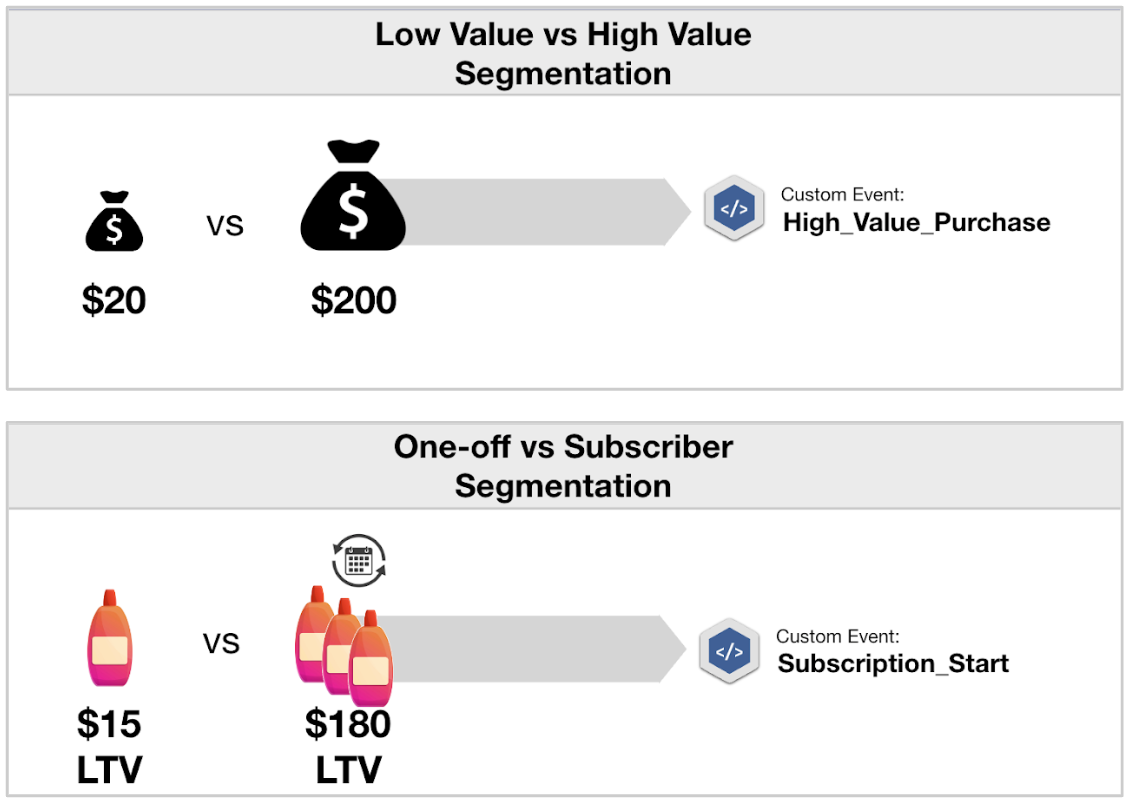Click the Subscription_Start code hexagon icon
This screenshot has height=801, width=1127.
[729, 651]
